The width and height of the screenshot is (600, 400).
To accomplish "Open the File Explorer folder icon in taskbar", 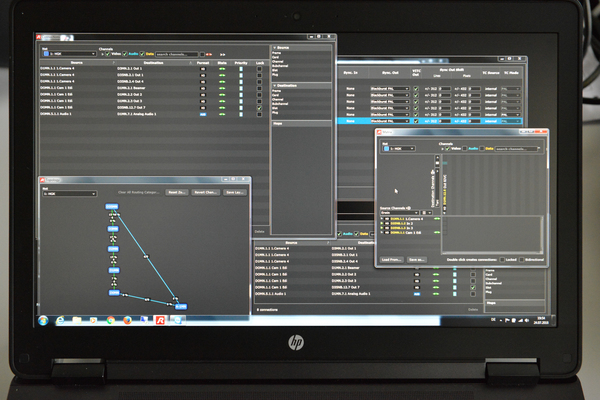I will (79, 319).
